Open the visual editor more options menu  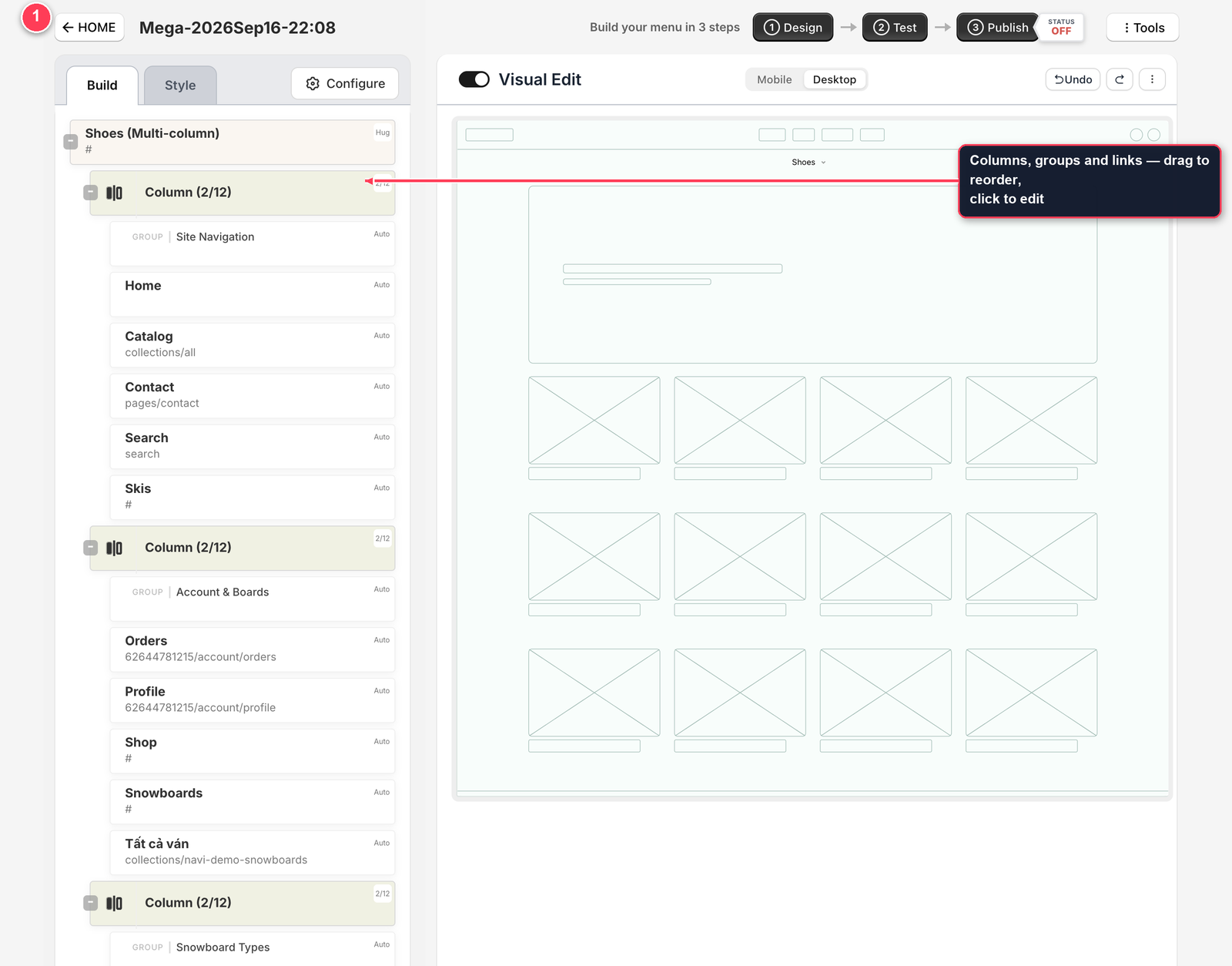coord(1152,79)
